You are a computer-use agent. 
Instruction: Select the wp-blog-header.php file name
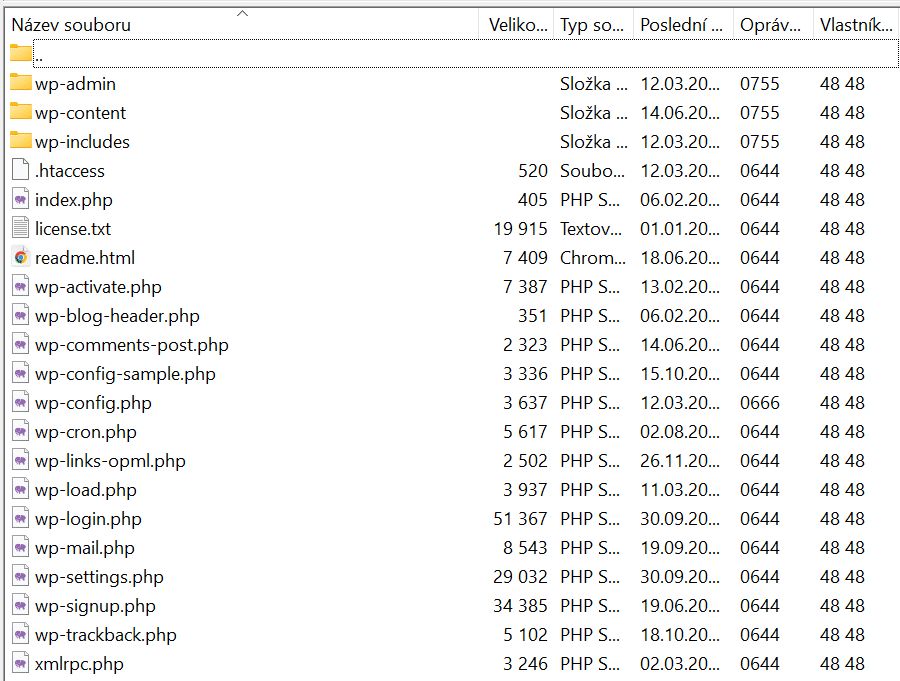[117, 316]
